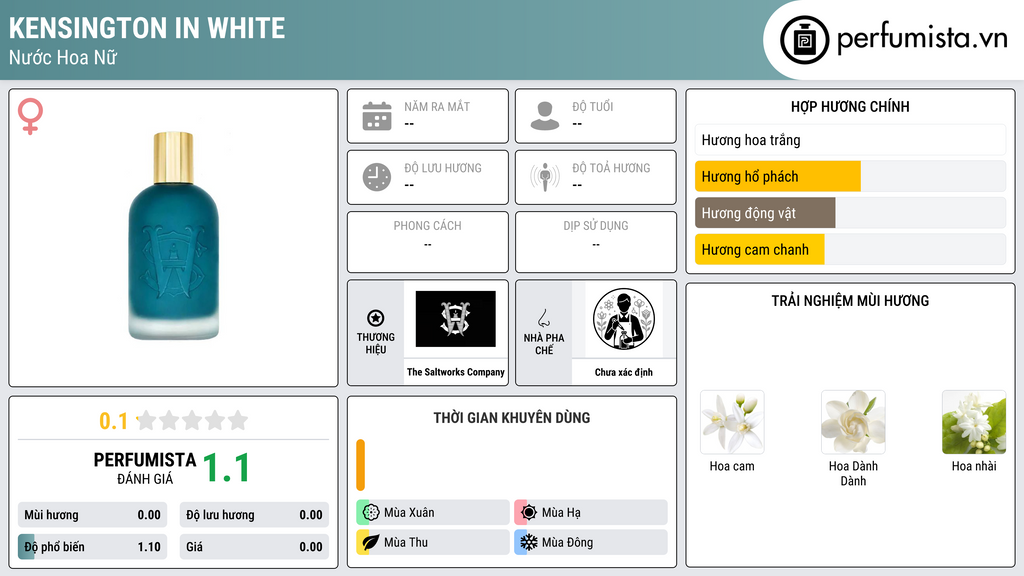The height and width of the screenshot is (576, 1024).
Task: Click the Độ lưu hương score row
Action: 254,515
